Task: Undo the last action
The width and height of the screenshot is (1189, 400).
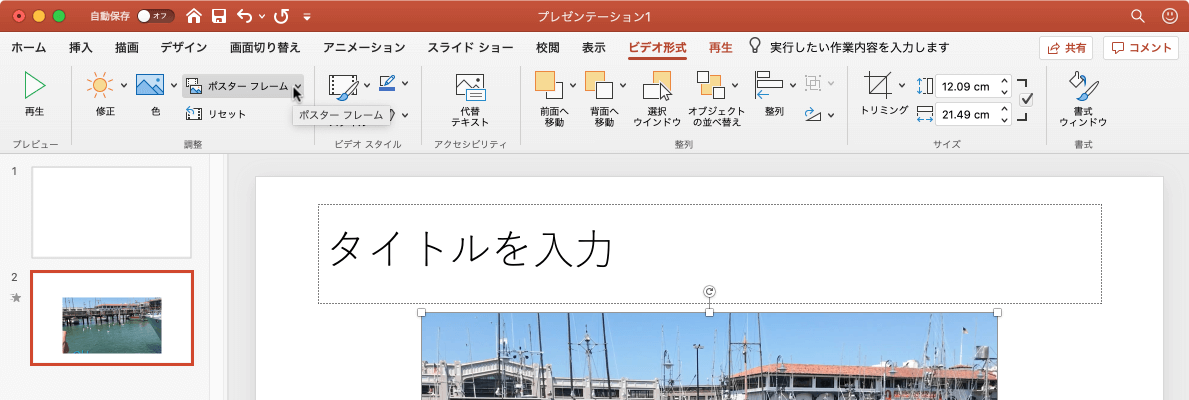Action: 244,15
